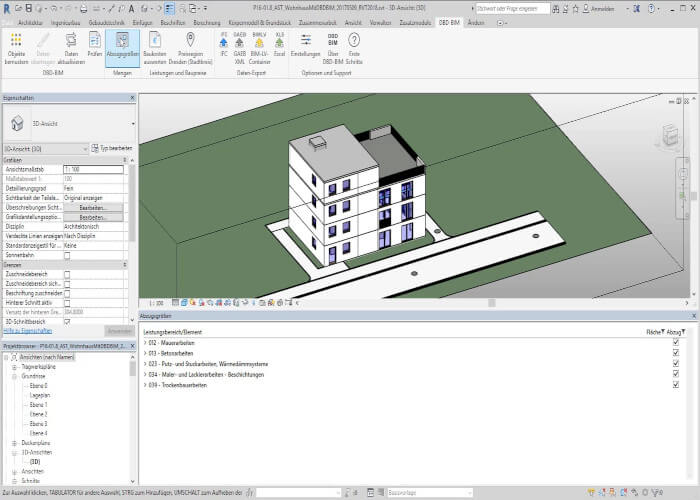Click the Exchange Apps X icon in title bar
Viewport: 700px width, 500px height.
(x=637, y=8)
